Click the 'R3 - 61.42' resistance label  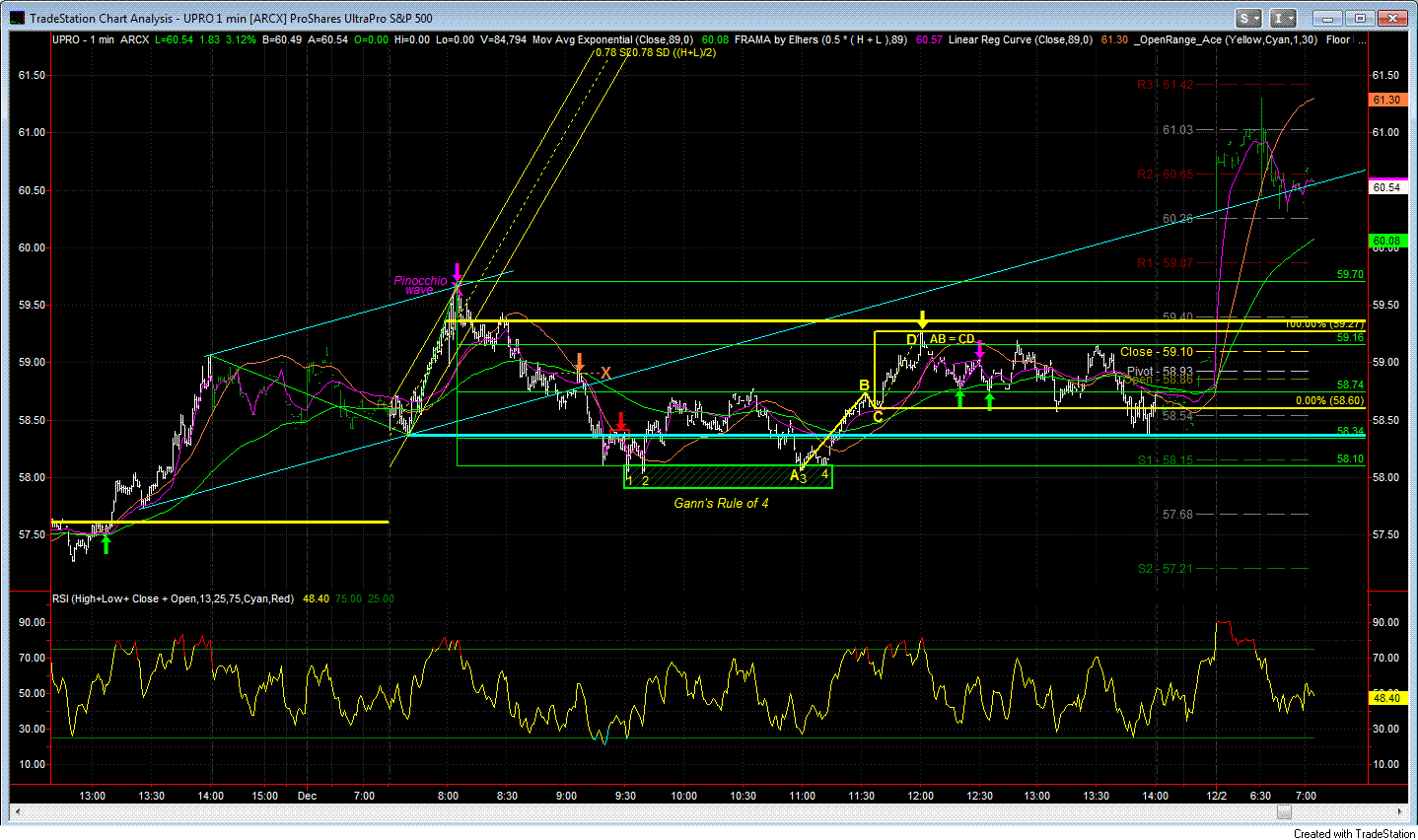tap(1165, 85)
